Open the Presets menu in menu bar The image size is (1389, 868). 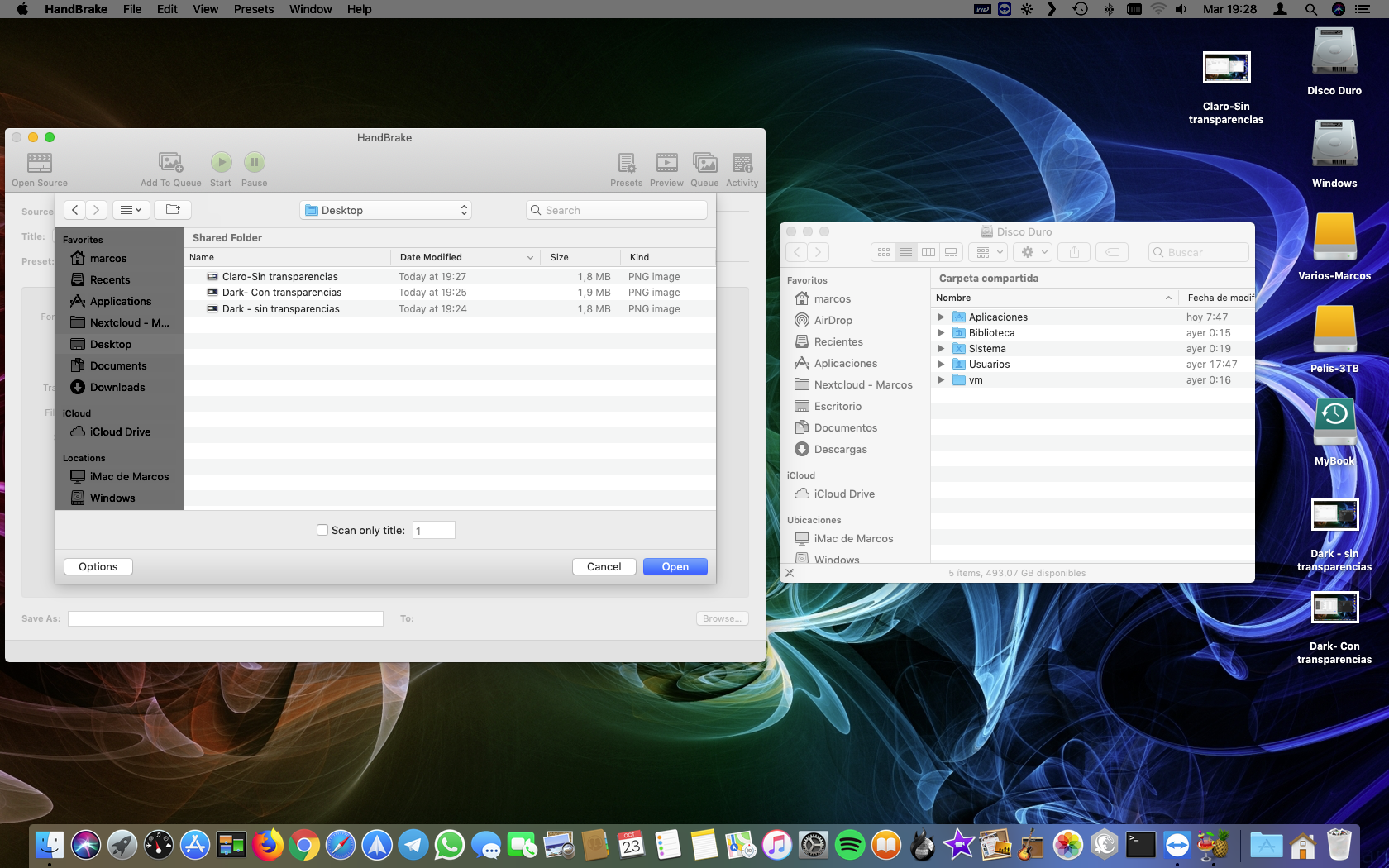[x=253, y=9]
